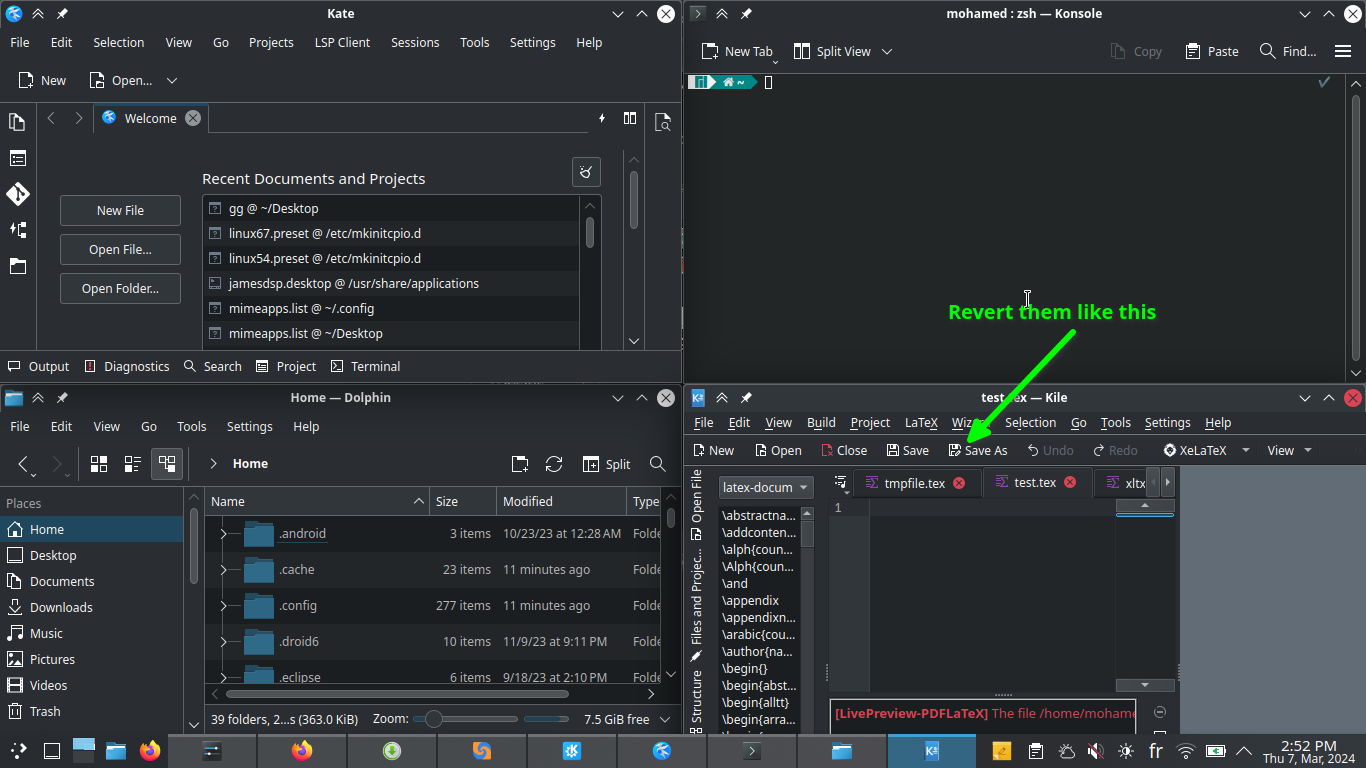Toggle Dolphin's Split view
The height and width of the screenshot is (768, 1366).
click(x=606, y=464)
